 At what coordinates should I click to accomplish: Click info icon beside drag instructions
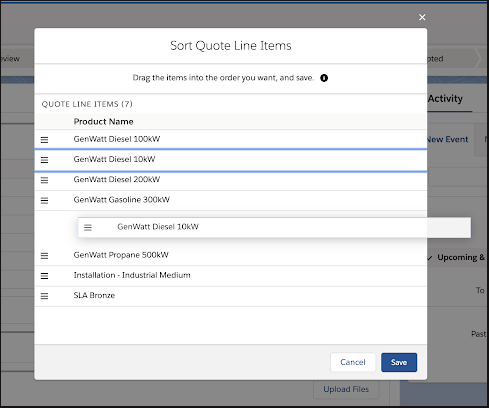[x=324, y=78]
